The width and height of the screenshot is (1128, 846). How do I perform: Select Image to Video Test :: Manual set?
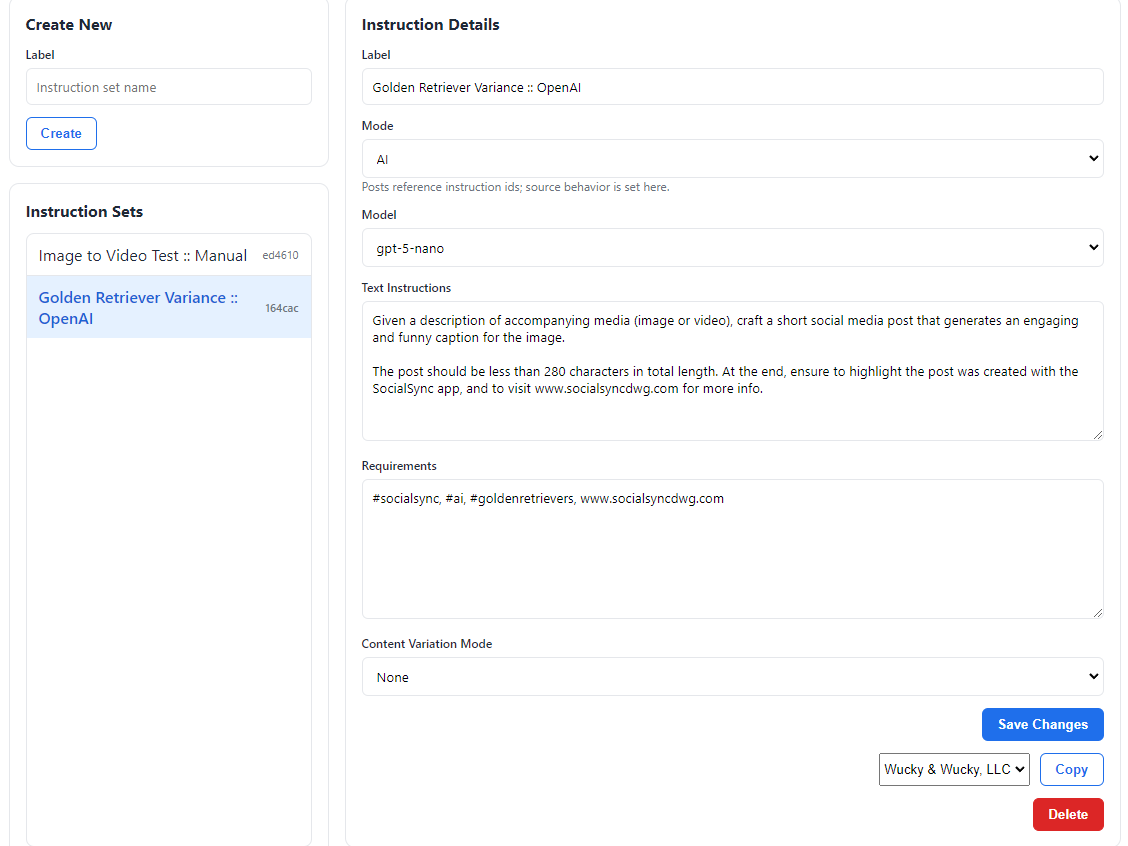(142, 256)
